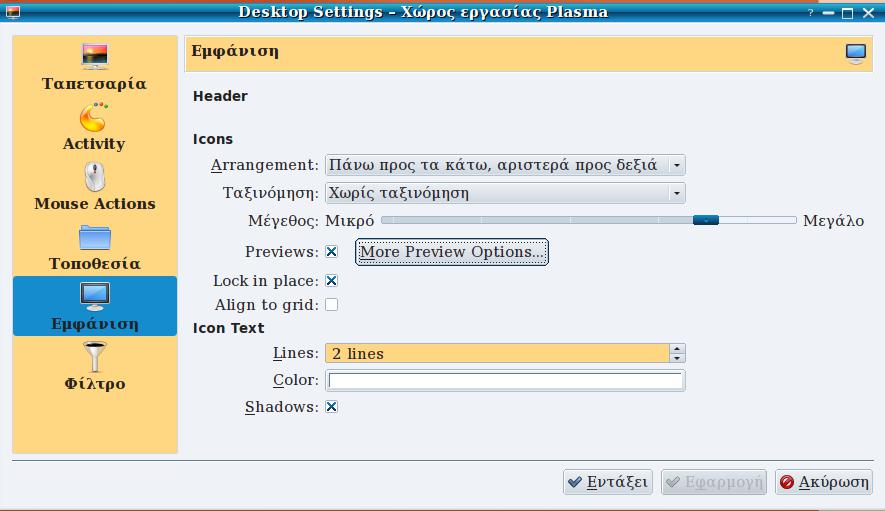This screenshot has width=885, height=511.
Task: Cancel with the Ακύρωση button
Action: click(824, 482)
